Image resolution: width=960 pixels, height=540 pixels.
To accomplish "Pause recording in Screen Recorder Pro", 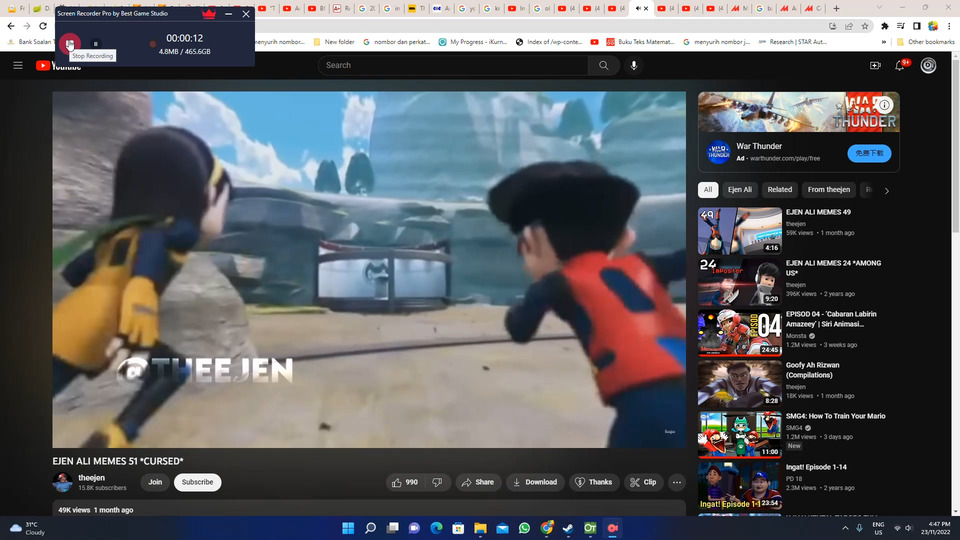I will click(x=96, y=43).
